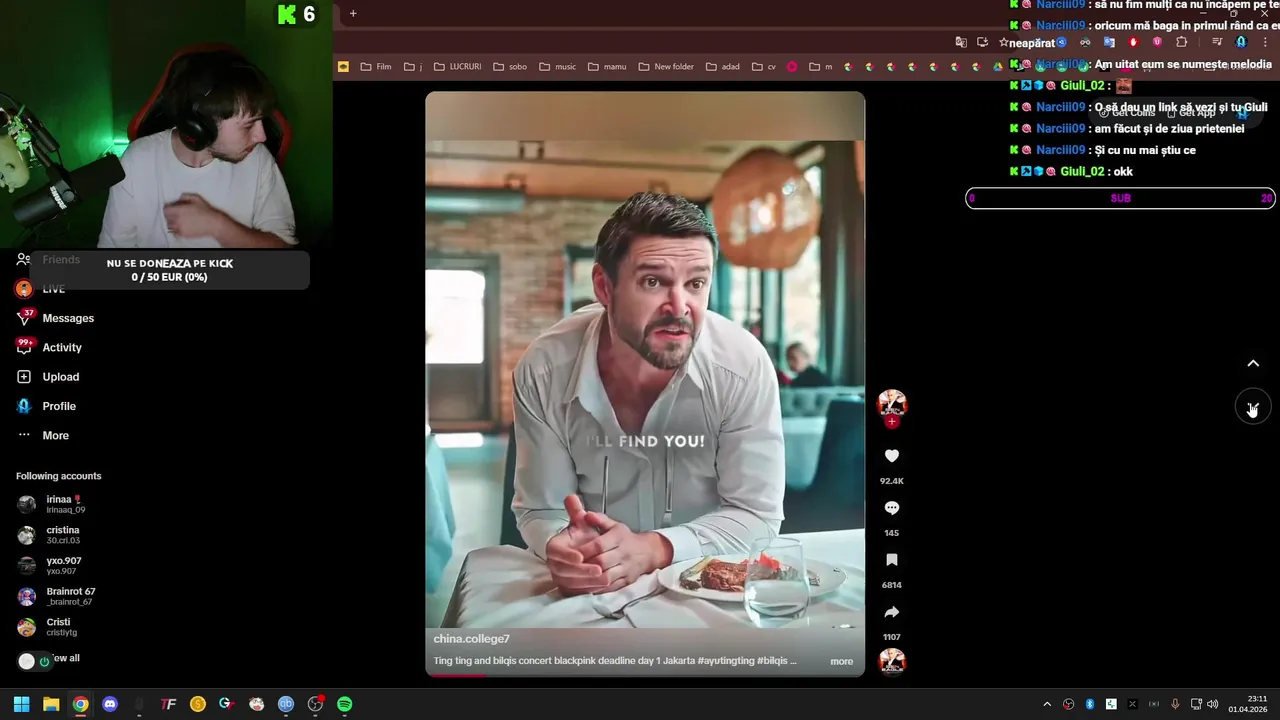The height and width of the screenshot is (720, 1280).
Task: Open Chrome profile avatar
Action: pos(1241,42)
